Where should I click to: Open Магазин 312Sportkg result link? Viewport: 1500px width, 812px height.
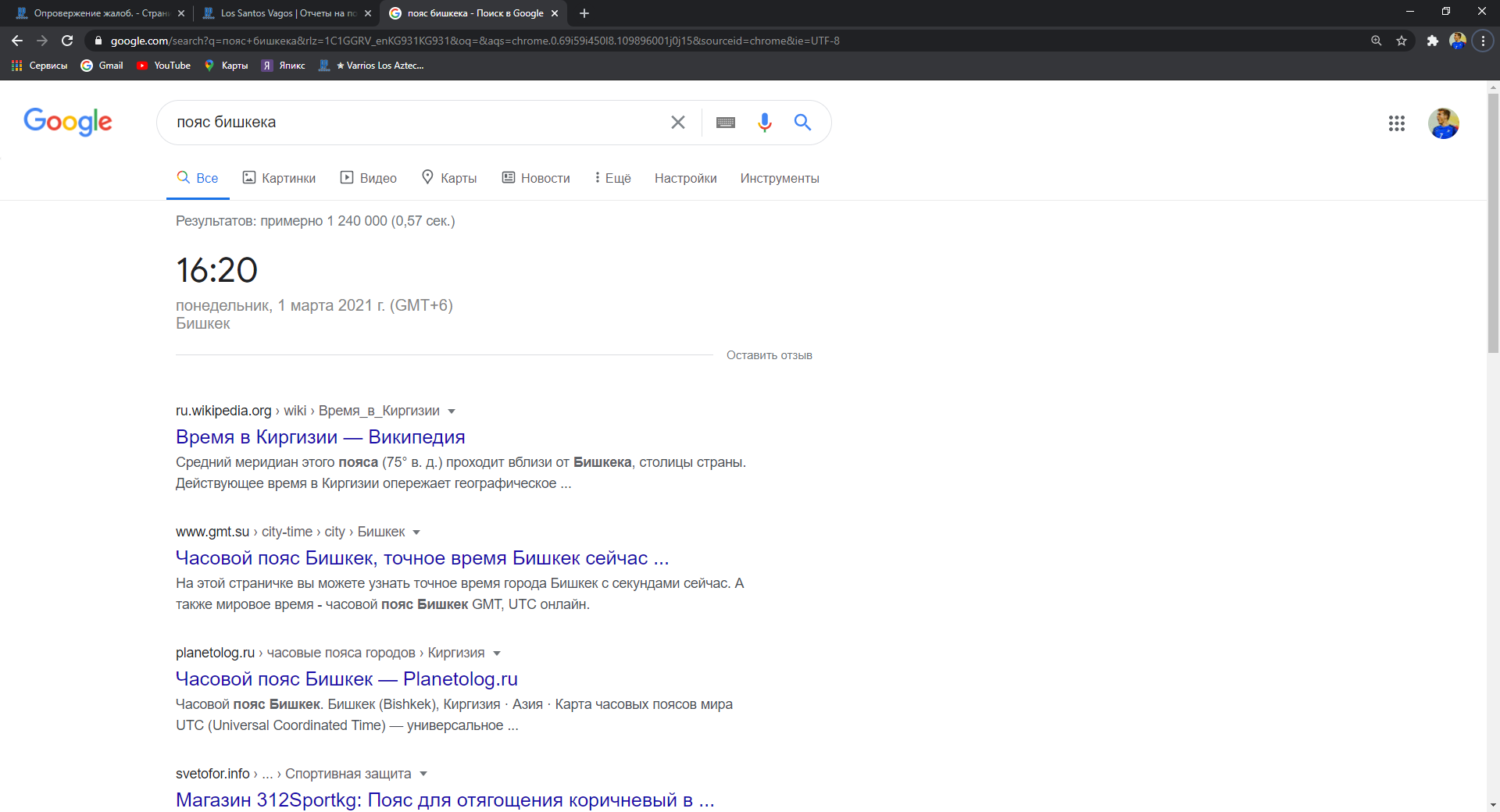pyautogui.click(x=445, y=800)
